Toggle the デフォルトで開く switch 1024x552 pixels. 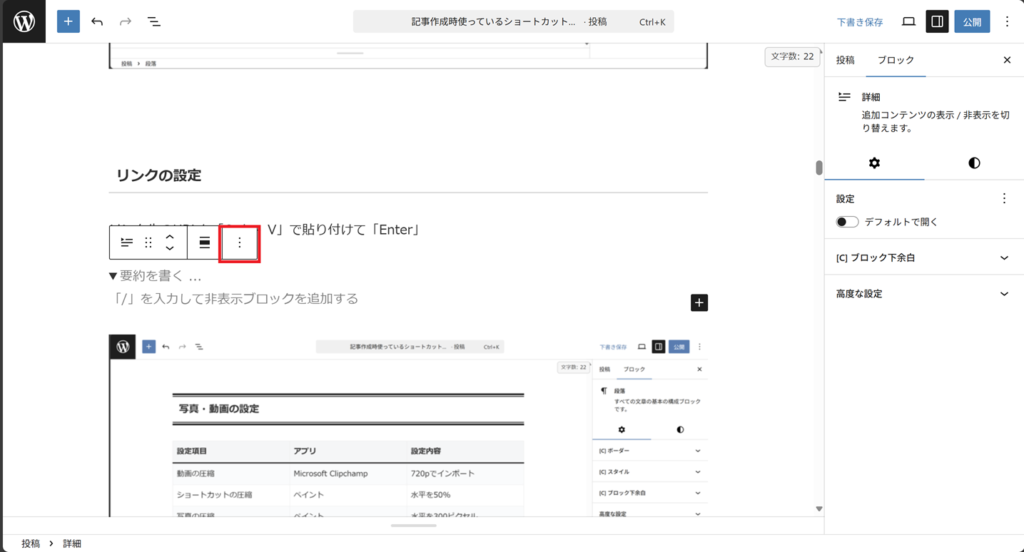(x=848, y=222)
